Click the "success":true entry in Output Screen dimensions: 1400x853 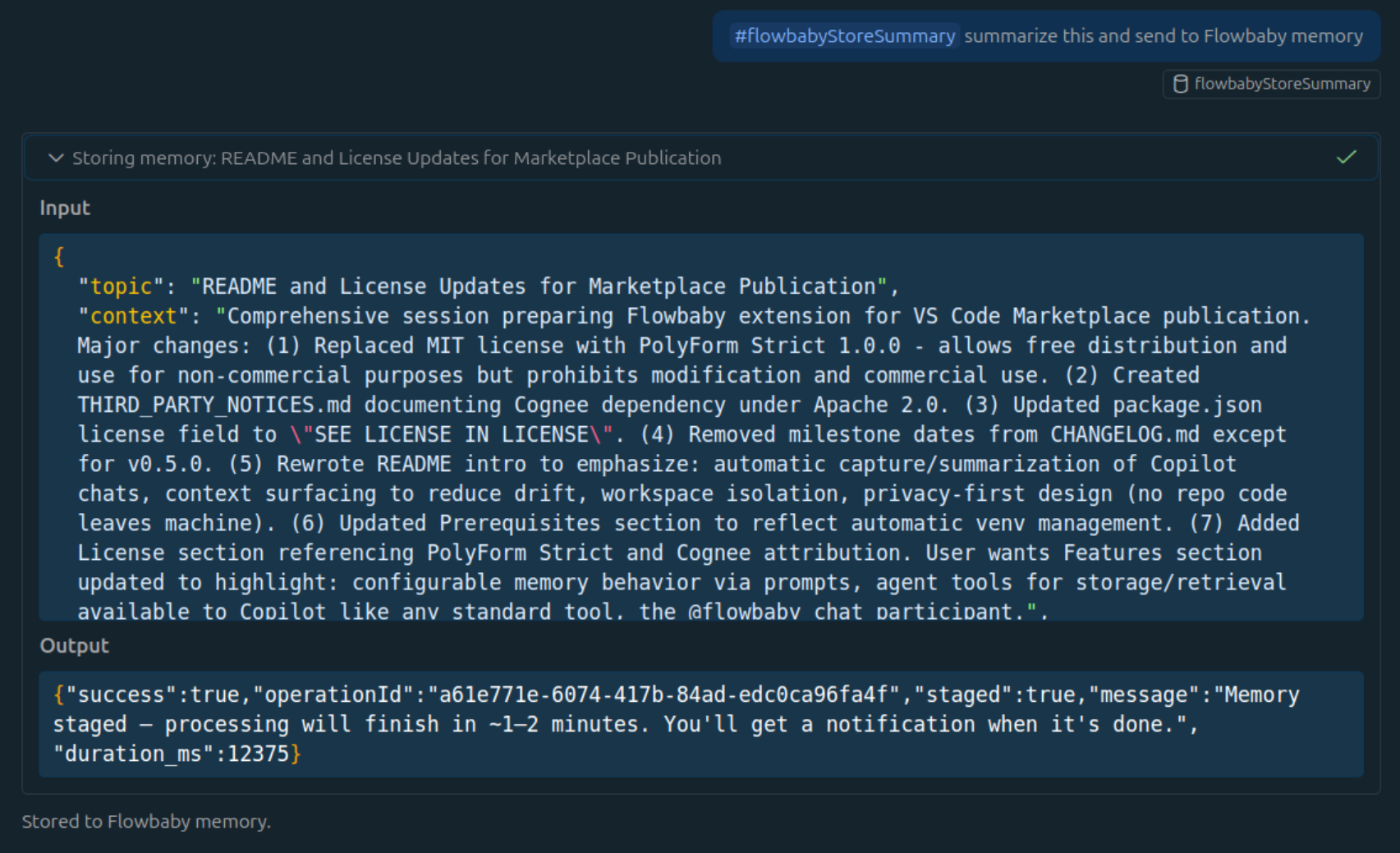(x=152, y=695)
